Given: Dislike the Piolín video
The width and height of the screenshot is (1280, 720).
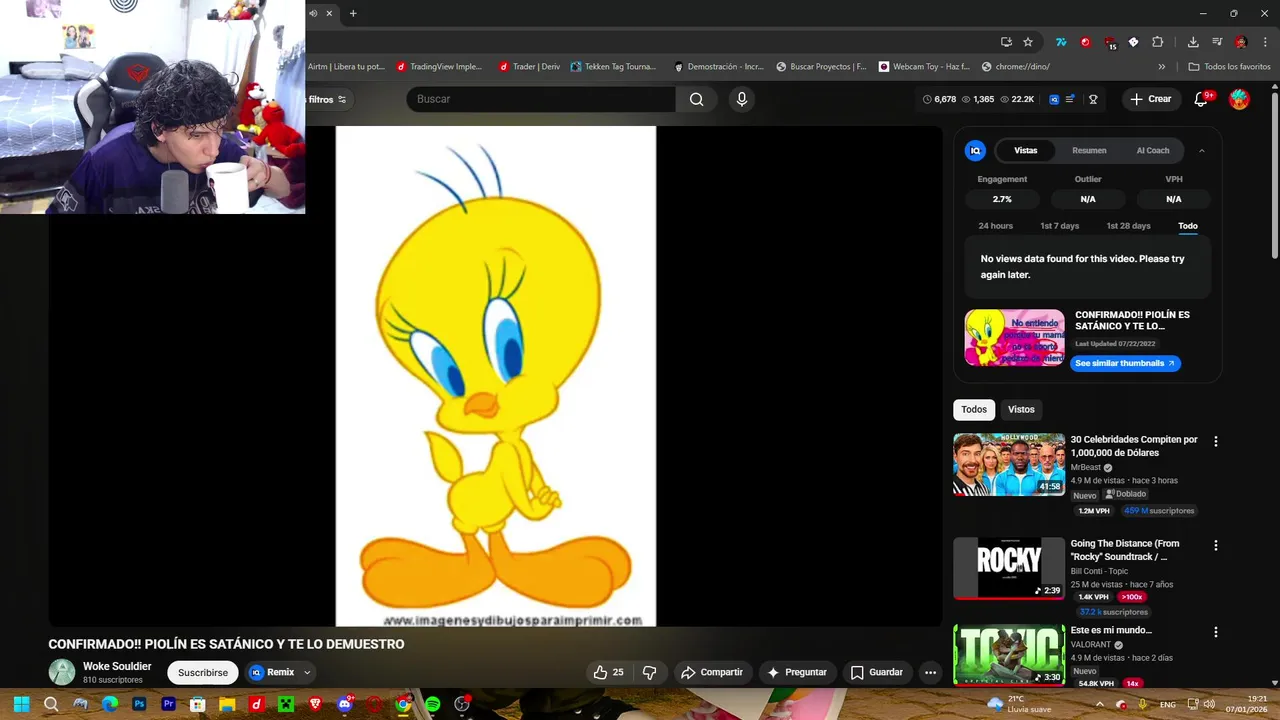Looking at the screenshot, I should [649, 673].
